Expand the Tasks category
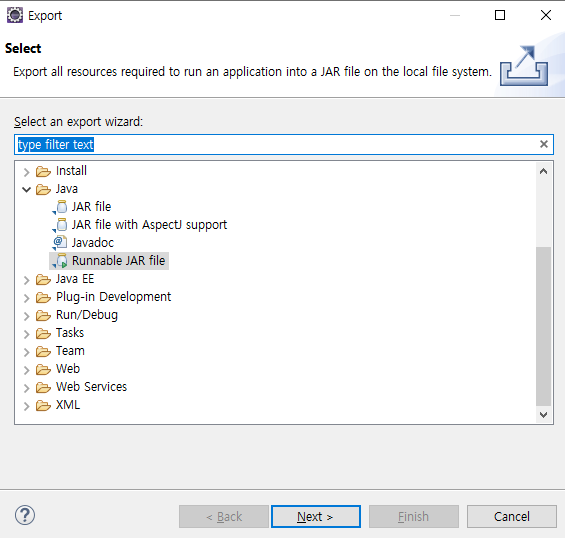 click(26, 334)
